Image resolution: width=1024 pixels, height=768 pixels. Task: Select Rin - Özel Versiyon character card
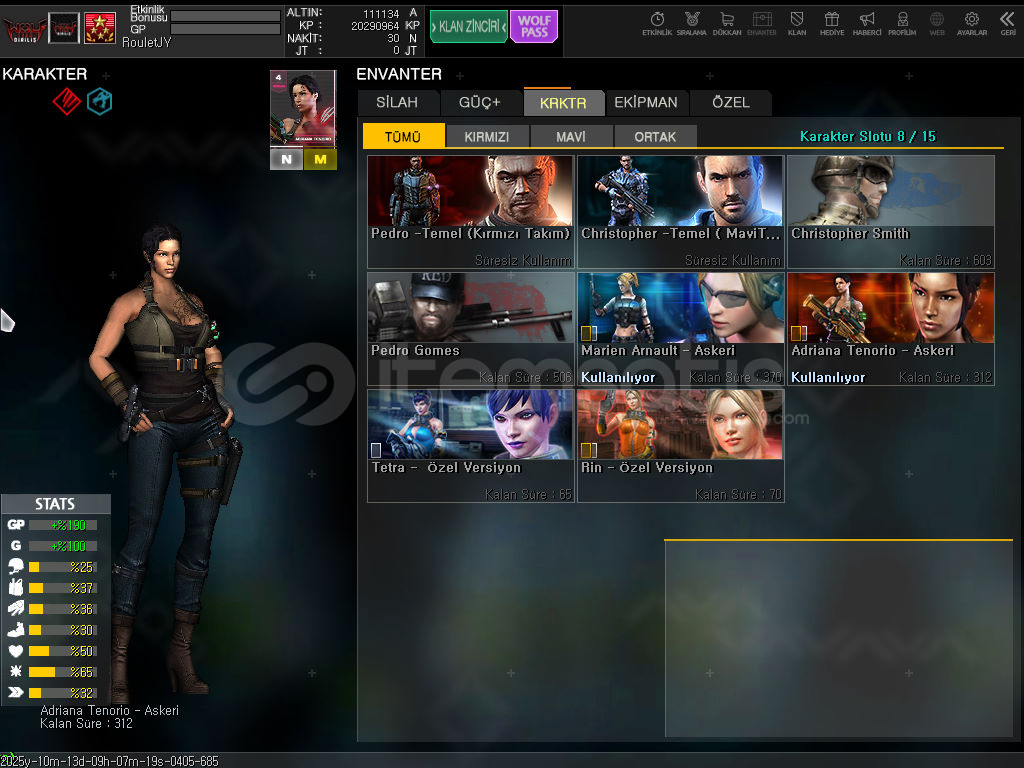pyautogui.click(x=680, y=445)
